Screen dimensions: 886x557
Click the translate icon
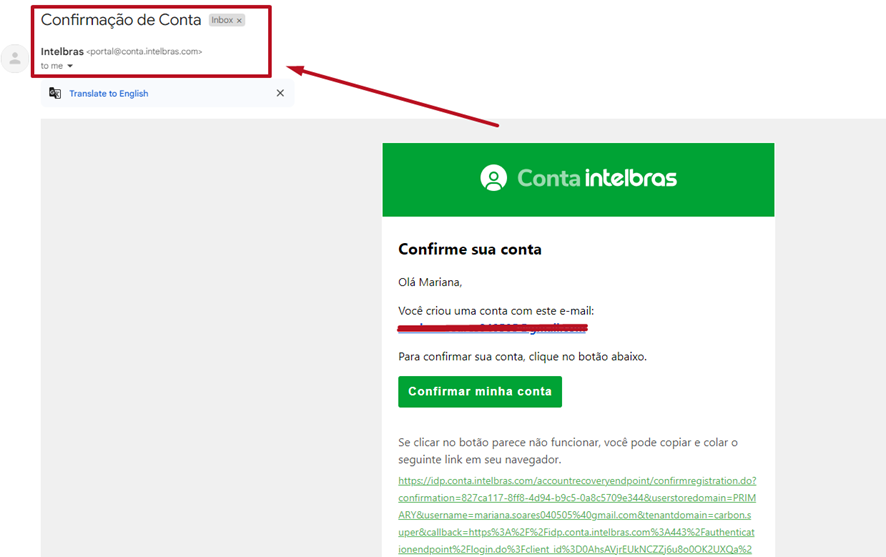tap(55, 93)
